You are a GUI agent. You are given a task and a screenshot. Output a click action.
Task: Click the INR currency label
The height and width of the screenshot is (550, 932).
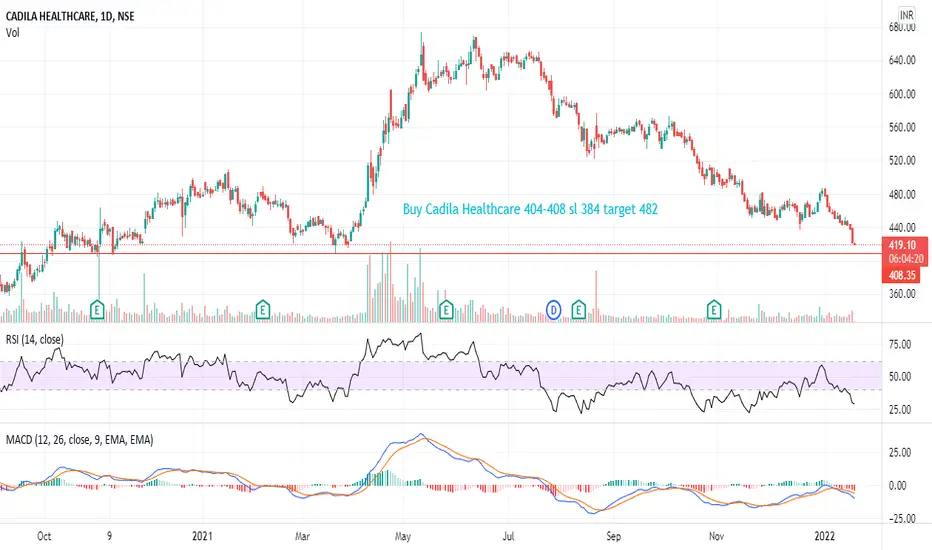(906, 15)
